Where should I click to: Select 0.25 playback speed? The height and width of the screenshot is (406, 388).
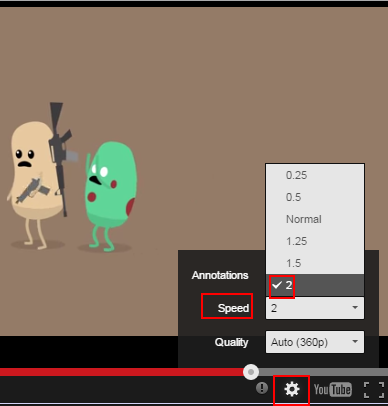click(315, 175)
